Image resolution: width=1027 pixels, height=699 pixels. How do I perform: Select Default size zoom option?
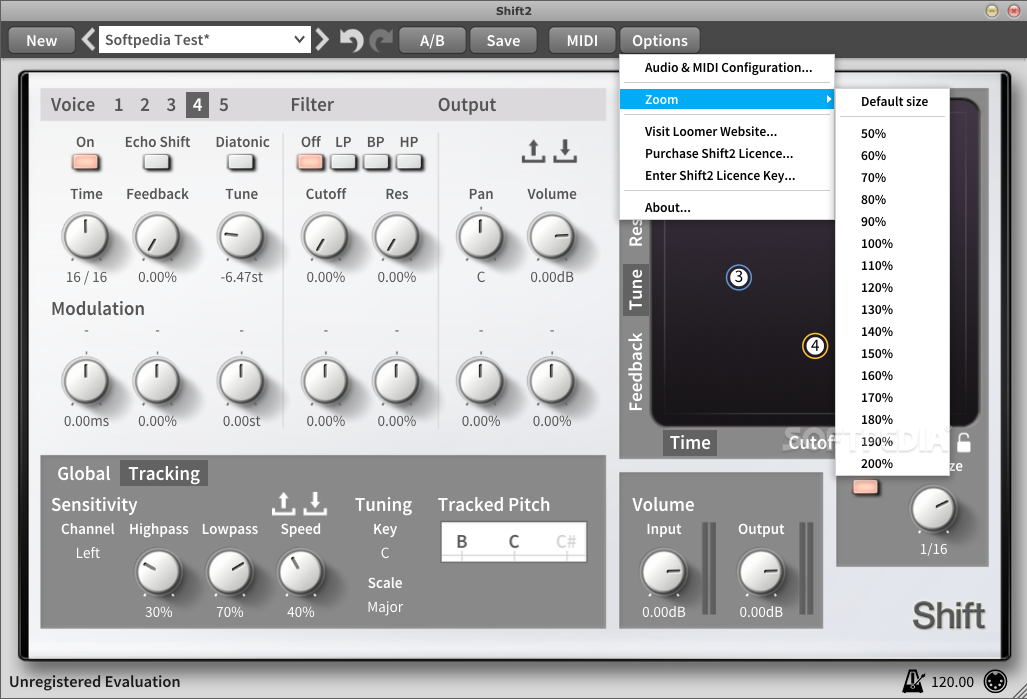893,102
